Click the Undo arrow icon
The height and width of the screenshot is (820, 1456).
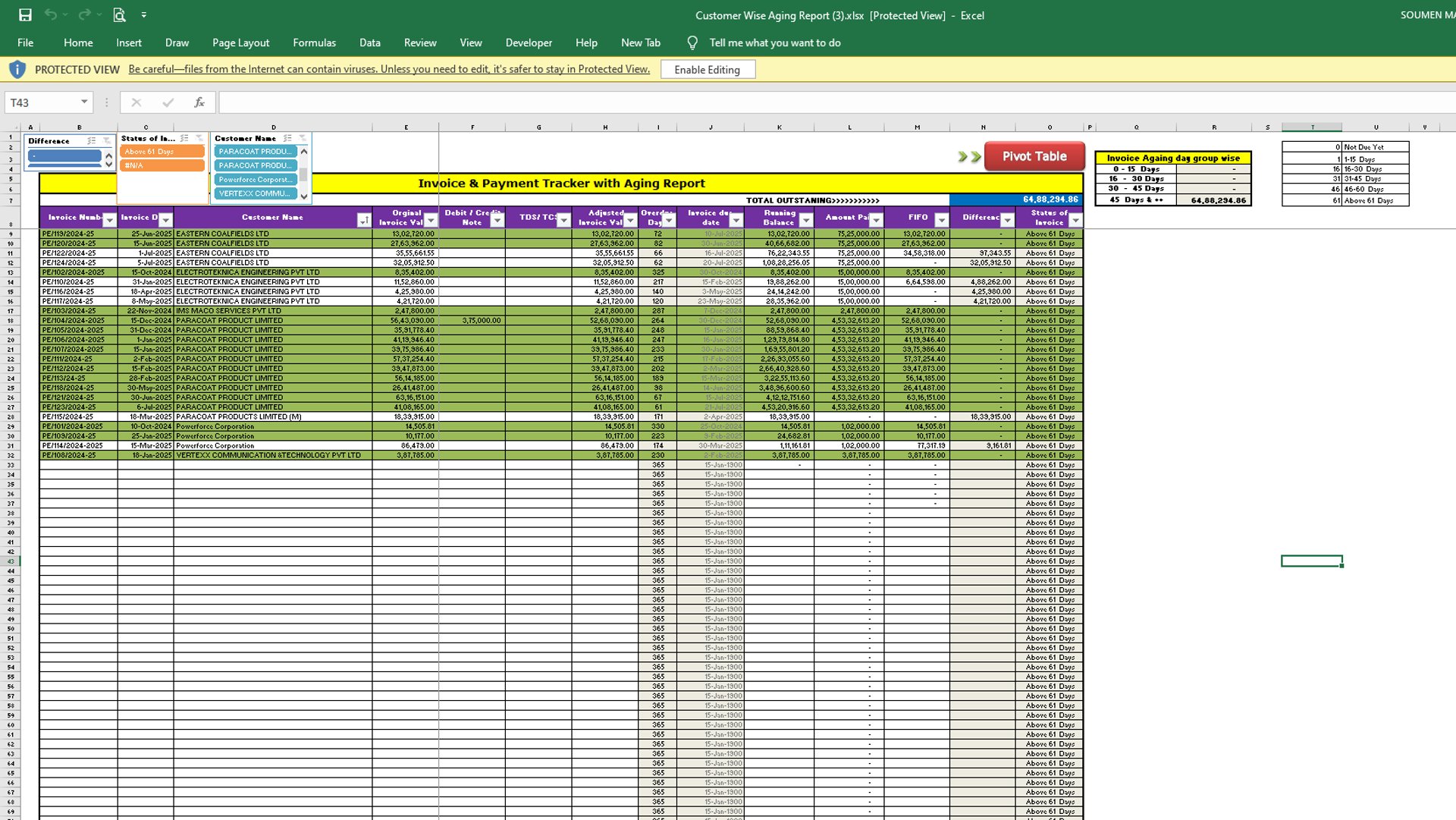coord(50,14)
